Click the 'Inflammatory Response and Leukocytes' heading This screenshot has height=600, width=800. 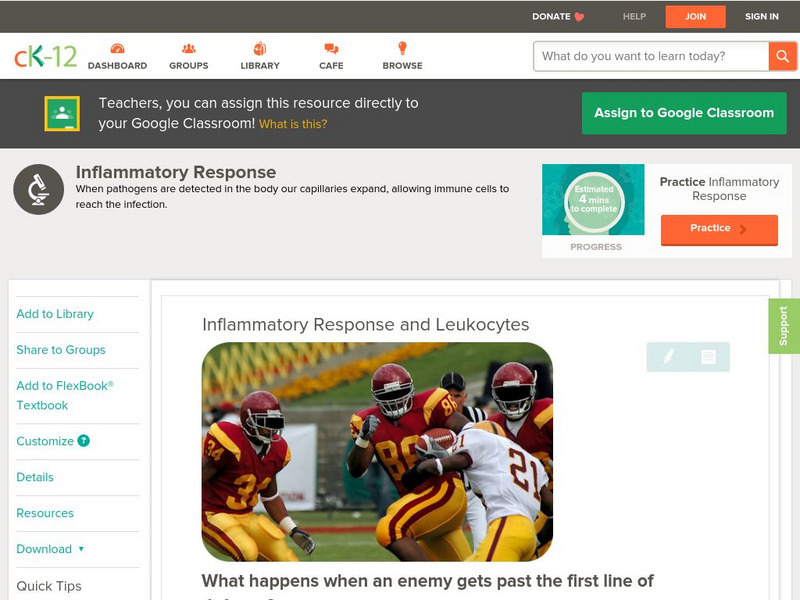click(365, 324)
